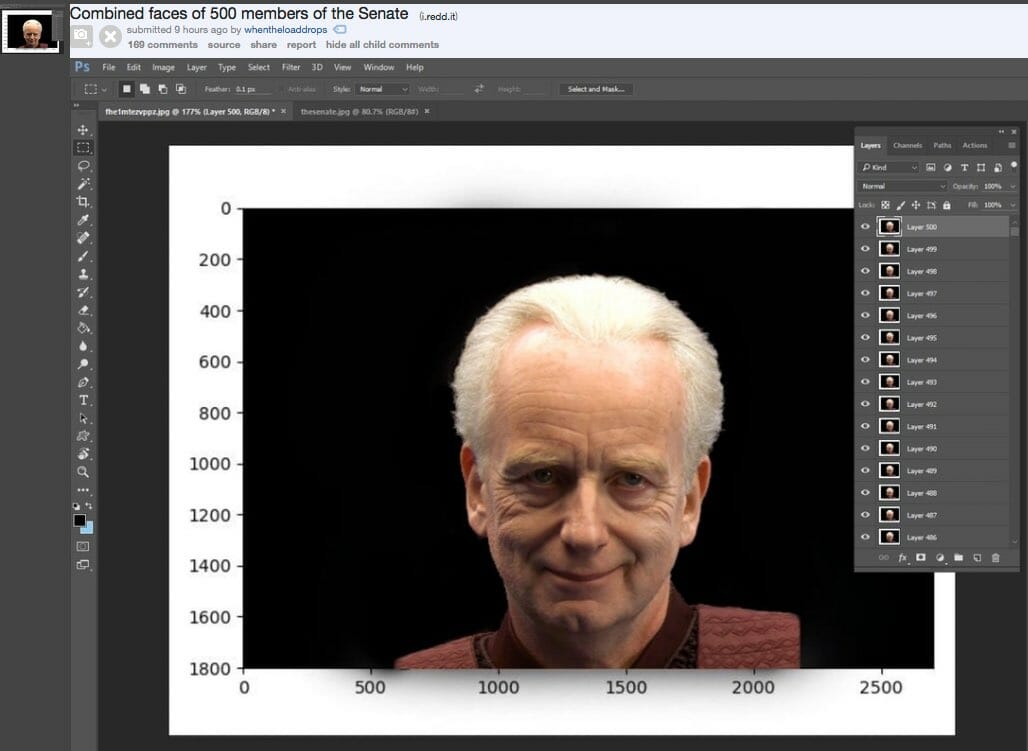Select the History Brush tool
The height and width of the screenshot is (751, 1028).
click(x=83, y=292)
